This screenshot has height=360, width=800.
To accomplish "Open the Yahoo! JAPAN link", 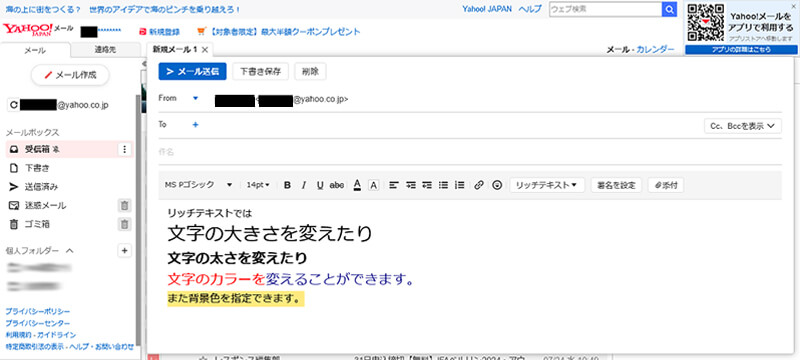I will pyautogui.click(x=487, y=9).
